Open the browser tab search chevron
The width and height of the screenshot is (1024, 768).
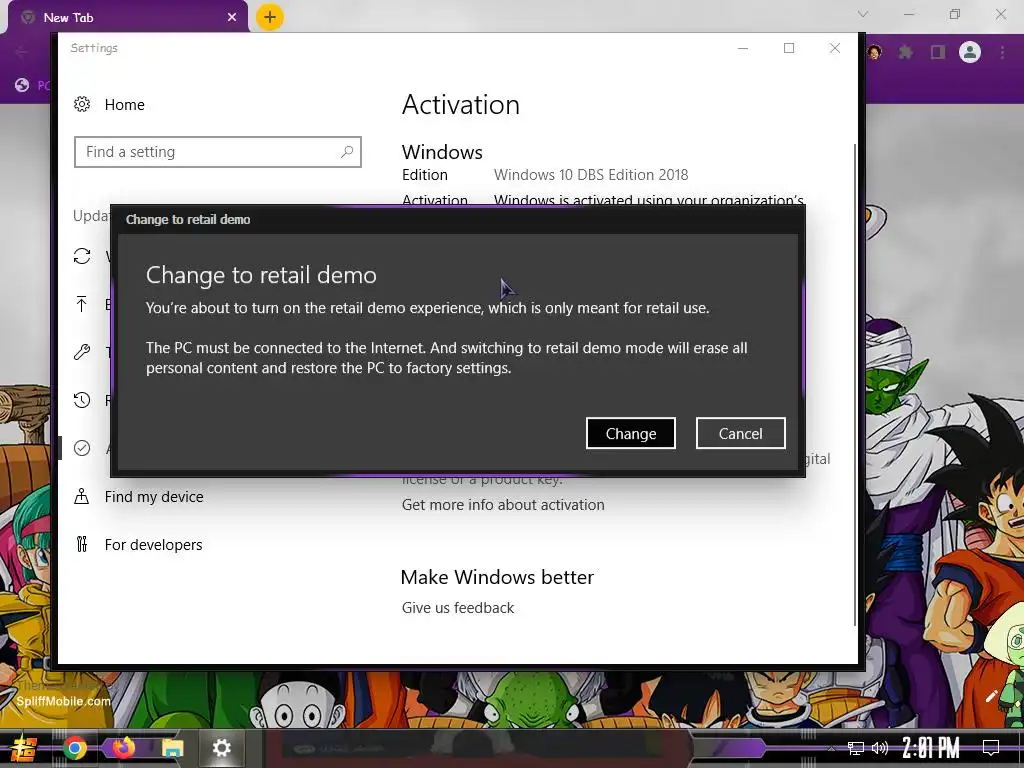point(863,14)
